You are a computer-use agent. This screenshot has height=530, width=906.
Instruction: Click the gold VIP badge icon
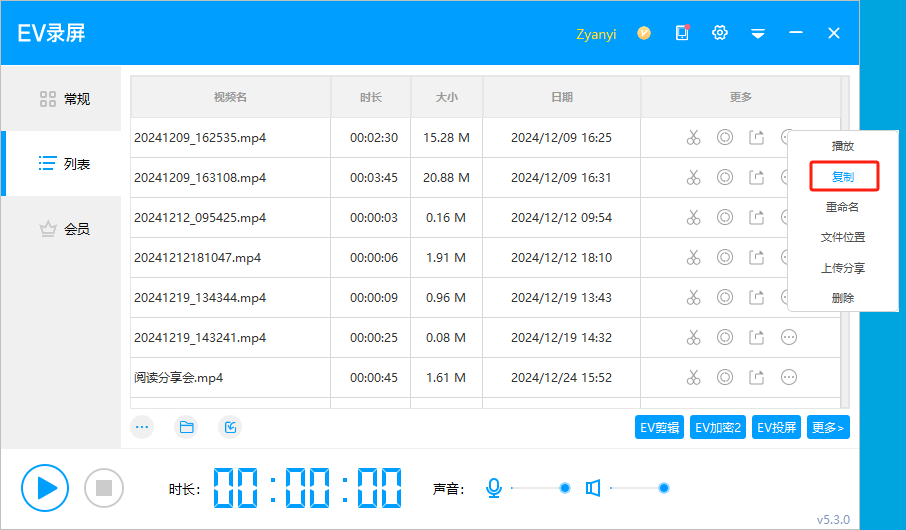coord(644,33)
